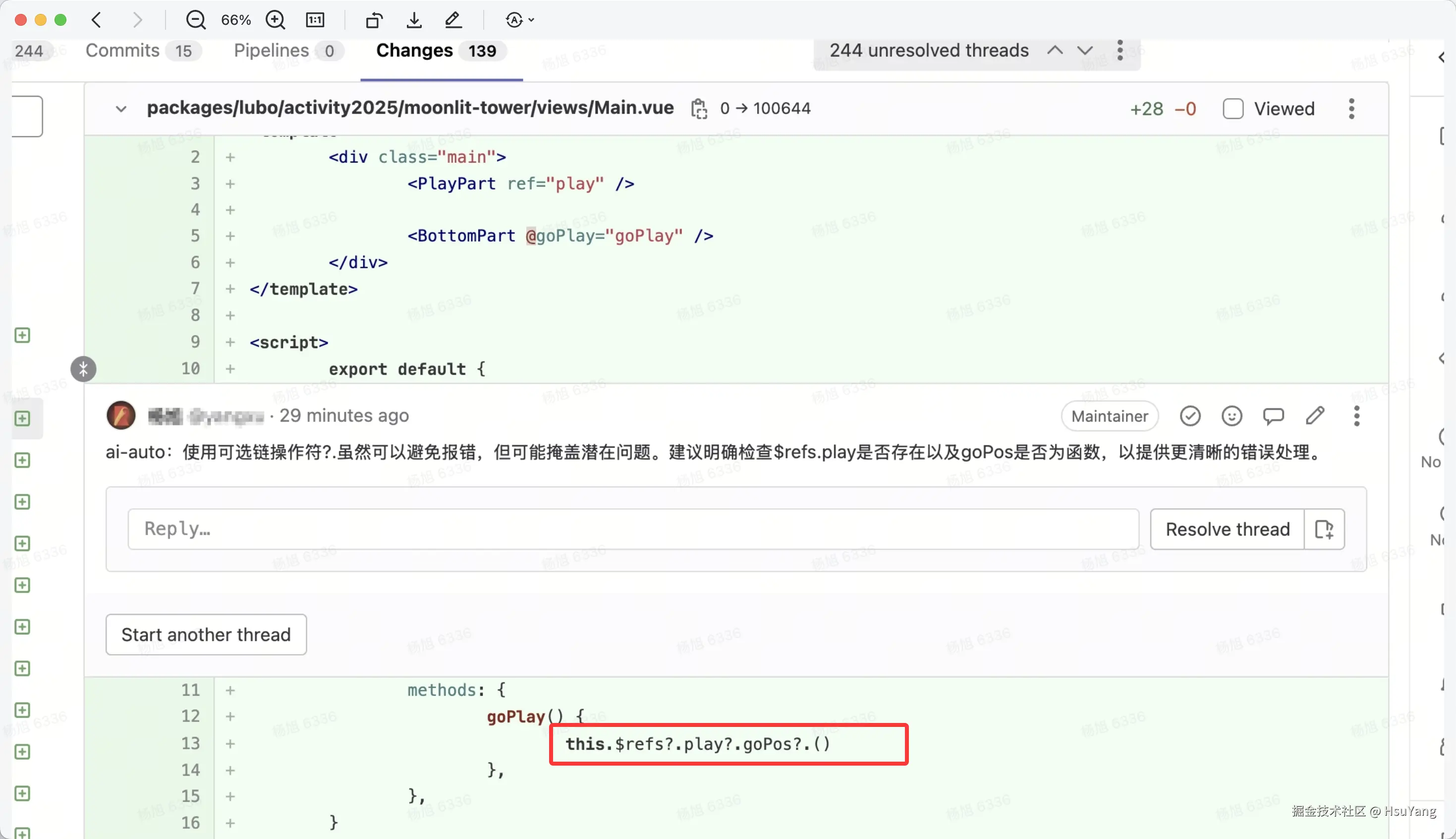Jump to next unresolved thread arrow

(x=1085, y=51)
